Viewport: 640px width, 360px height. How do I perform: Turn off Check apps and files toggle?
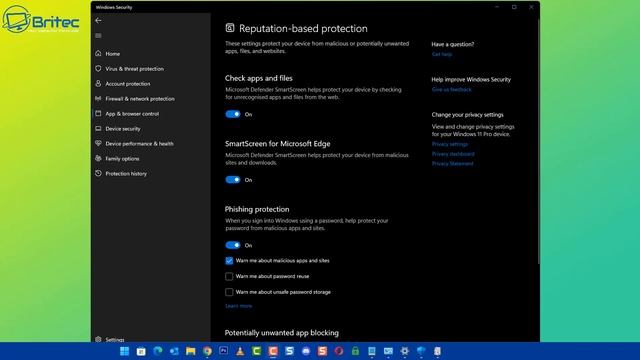tap(233, 114)
